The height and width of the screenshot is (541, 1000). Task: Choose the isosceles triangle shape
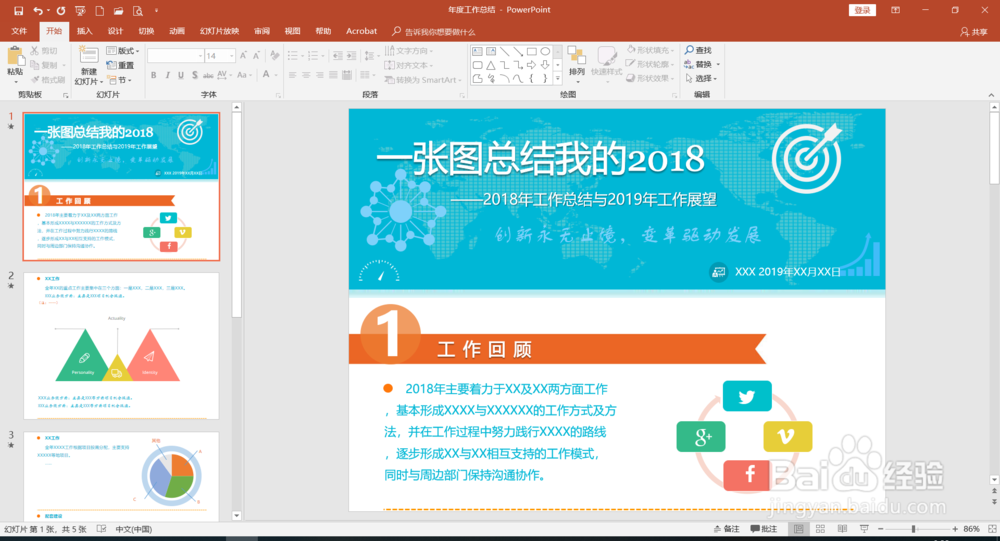(490, 65)
